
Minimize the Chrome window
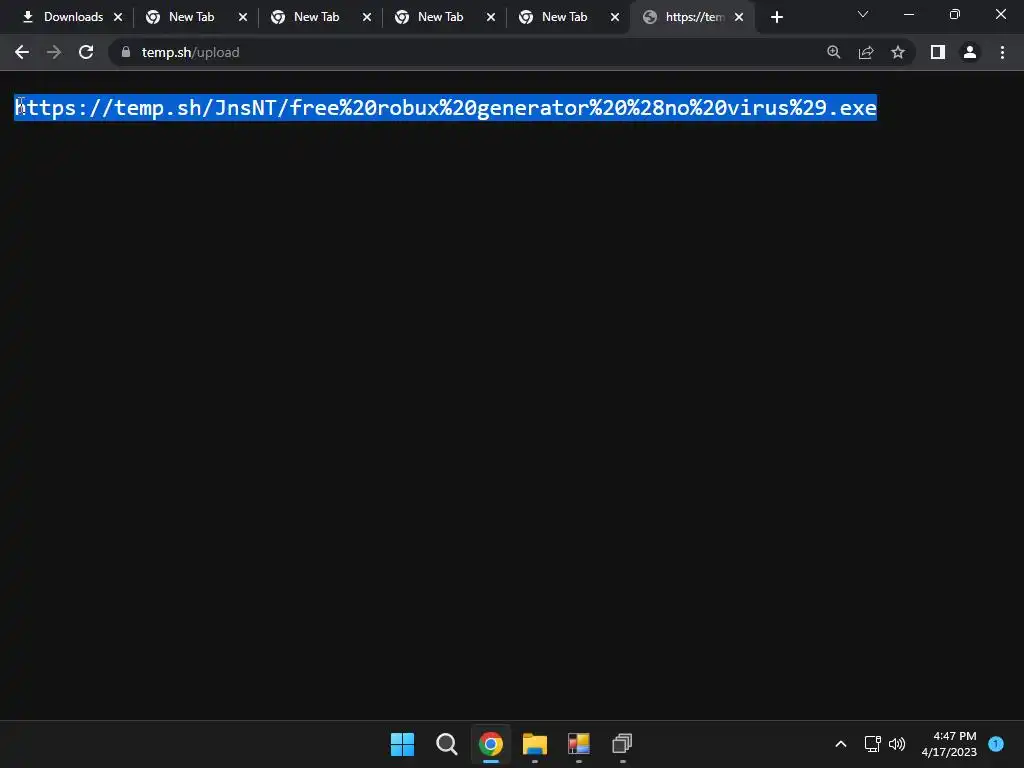909,14
